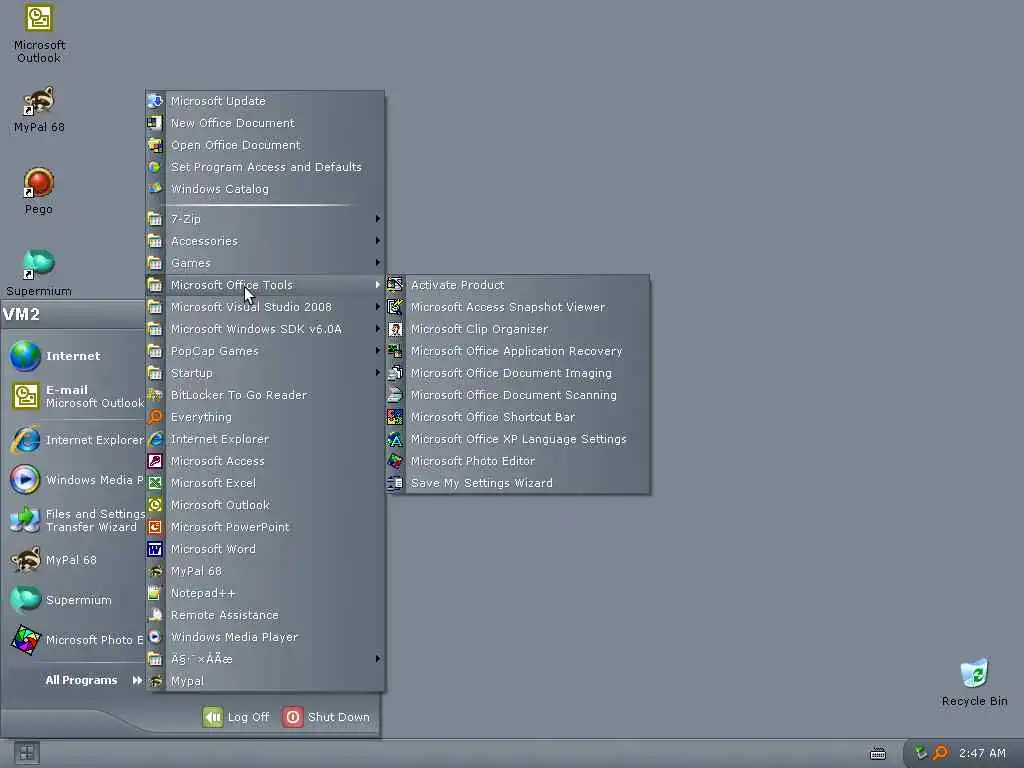The height and width of the screenshot is (768, 1024).
Task: Expand the Accessories submenu
Action: 265,241
